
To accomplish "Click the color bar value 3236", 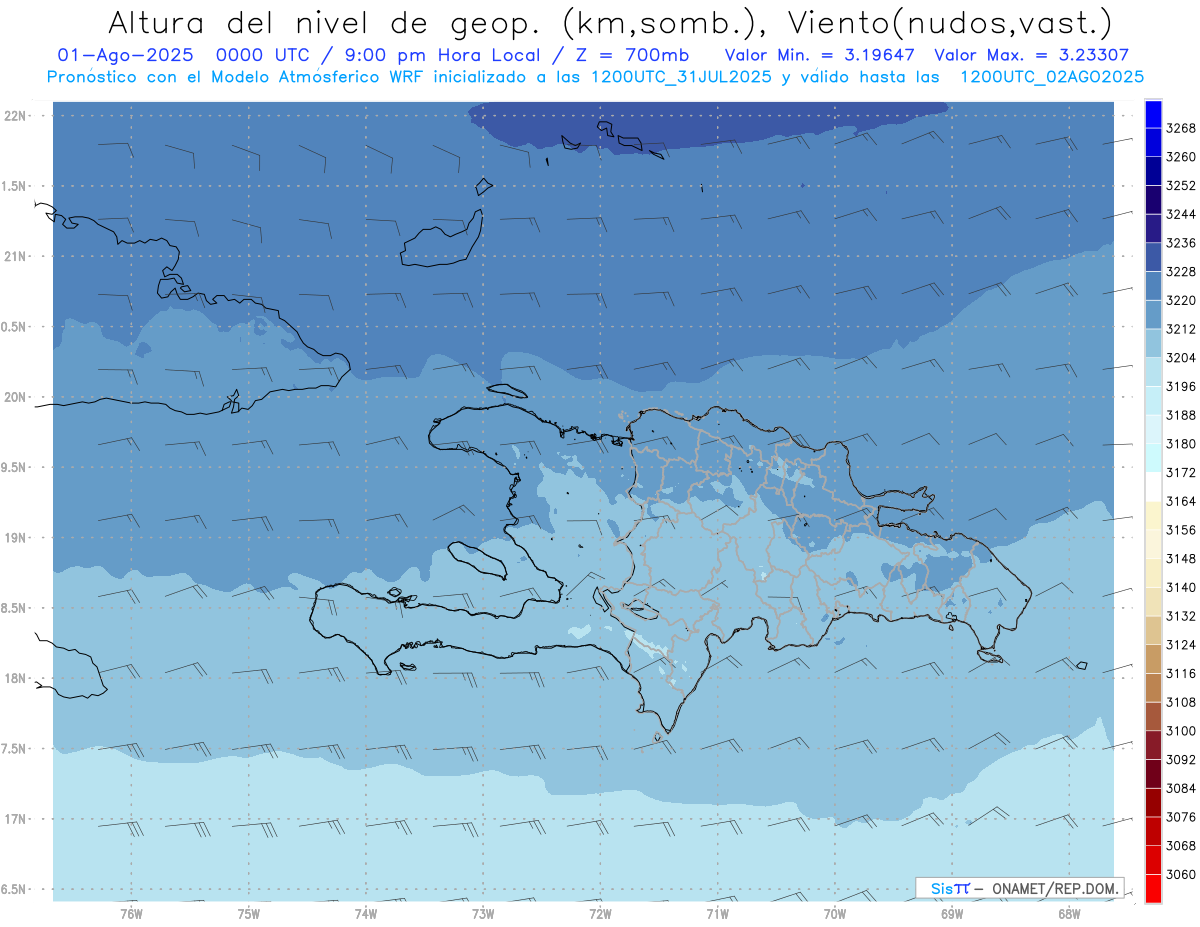I will click(1182, 243).
